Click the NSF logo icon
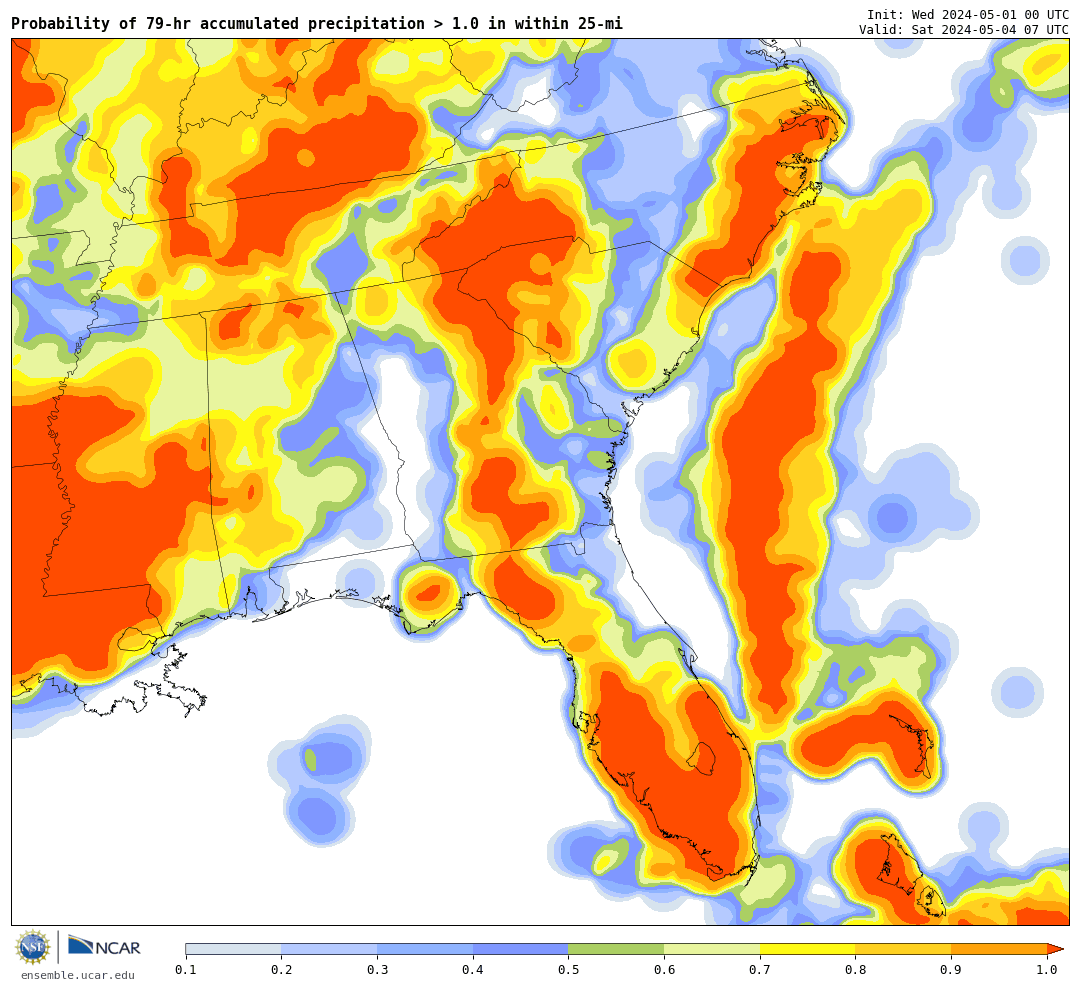The width and height of the screenshot is (1080, 988). coord(33,947)
